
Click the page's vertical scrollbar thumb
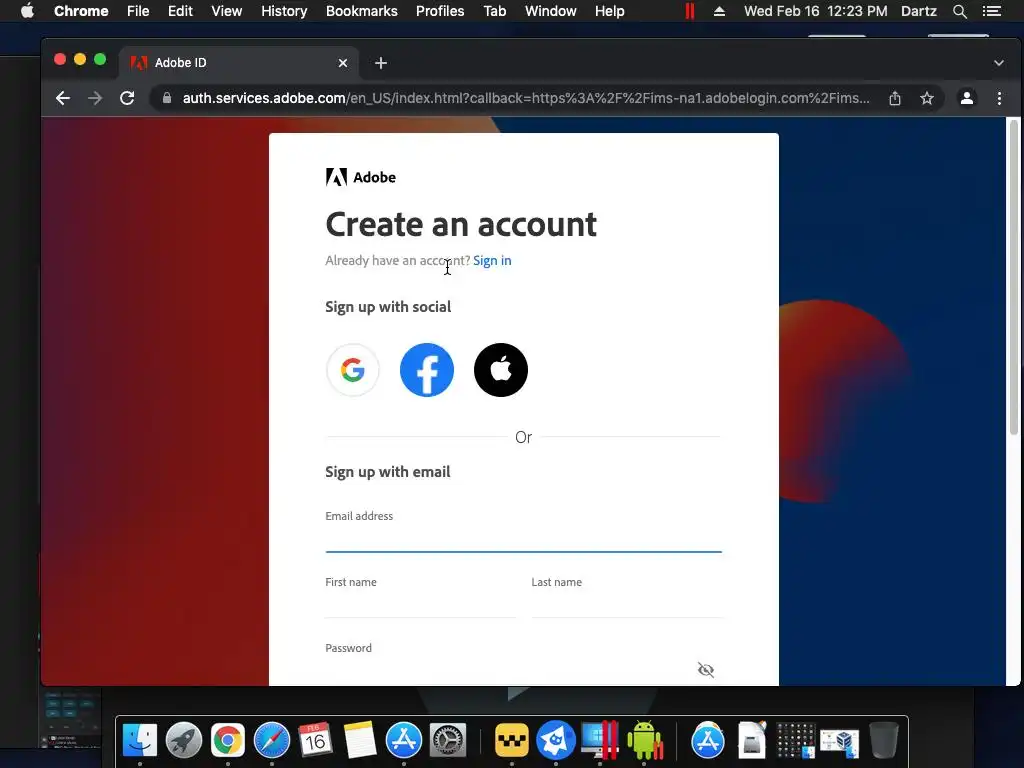pyautogui.click(x=1013, y=277)
